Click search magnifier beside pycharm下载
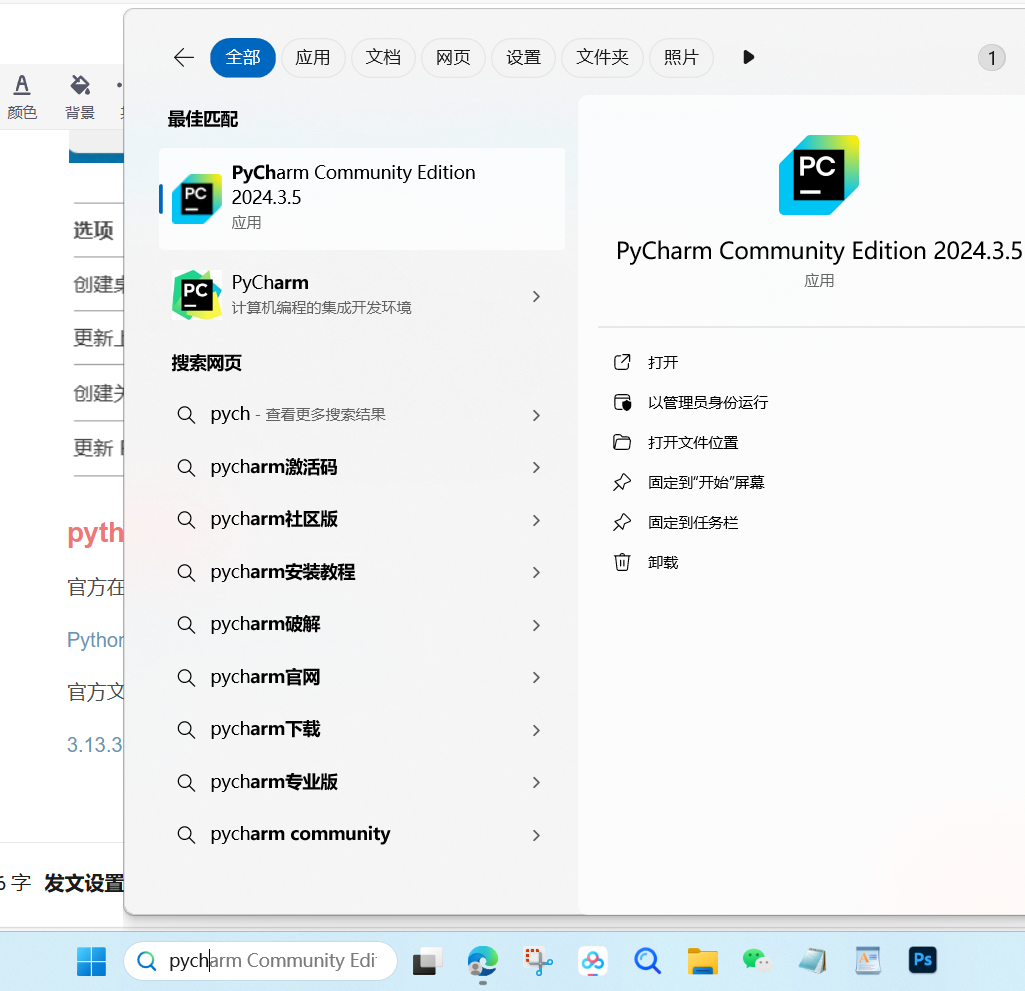 pos(186,730)
